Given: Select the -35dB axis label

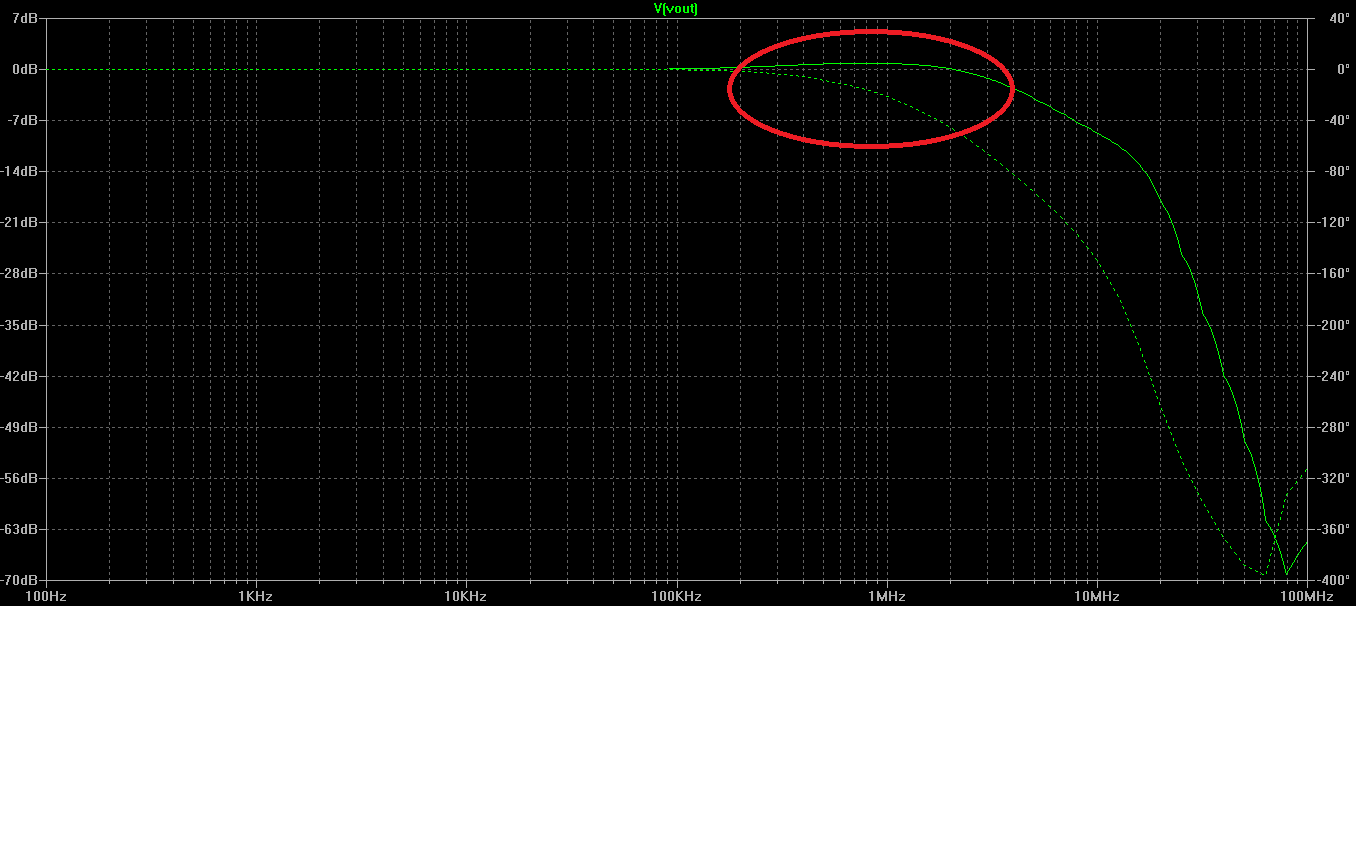Looking at the screenshot, I should [x=21, y=325].
